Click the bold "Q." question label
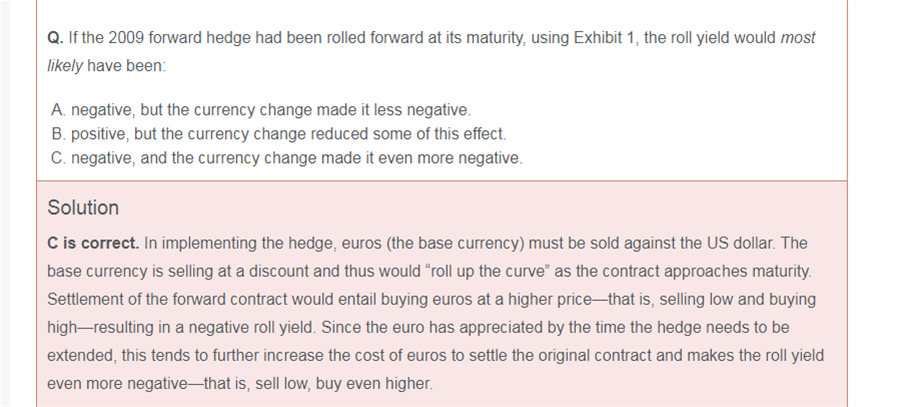This screenshot has width=920, height=407. point(56,38)
